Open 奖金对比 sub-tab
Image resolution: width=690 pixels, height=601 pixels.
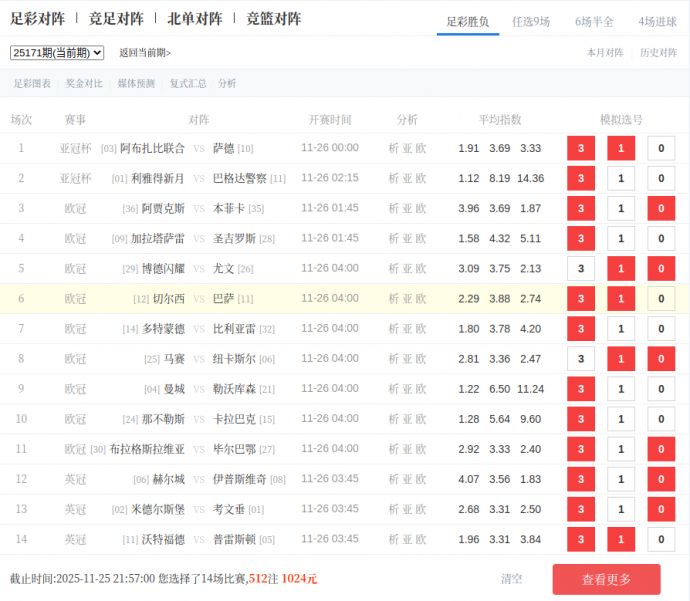pos(84,84)
